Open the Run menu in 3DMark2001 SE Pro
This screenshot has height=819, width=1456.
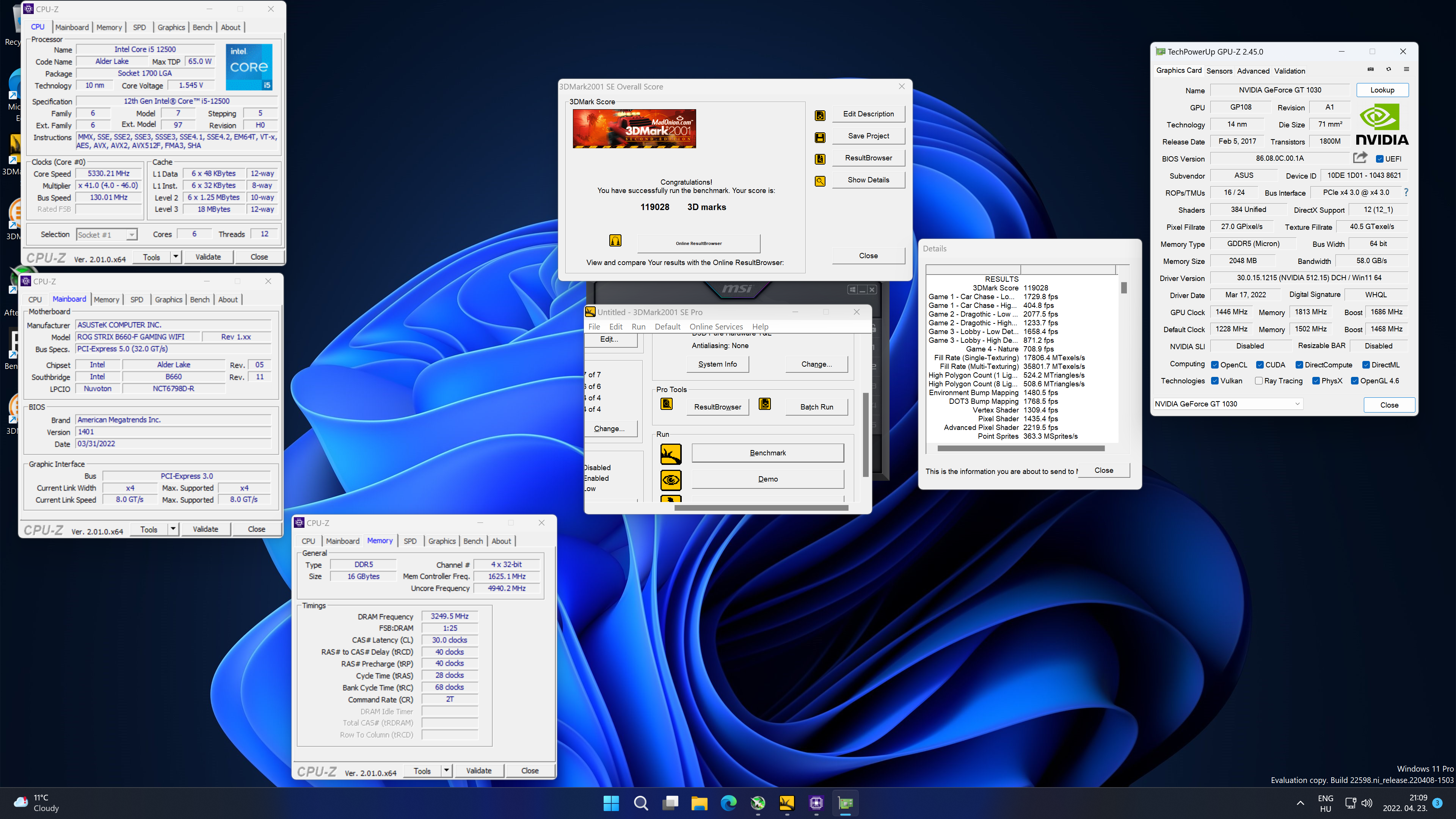point(638,327)
